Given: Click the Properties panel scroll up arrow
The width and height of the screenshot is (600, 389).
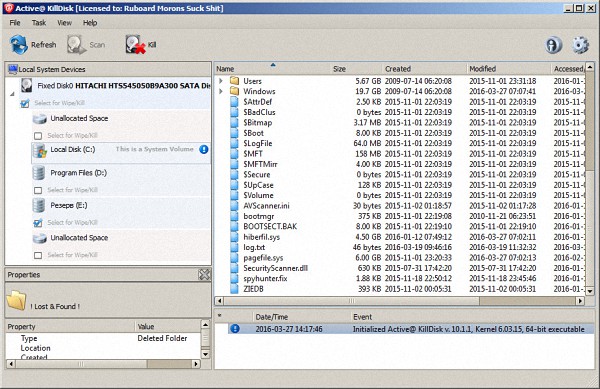Looking at the screenshot, I should point(205,325).
